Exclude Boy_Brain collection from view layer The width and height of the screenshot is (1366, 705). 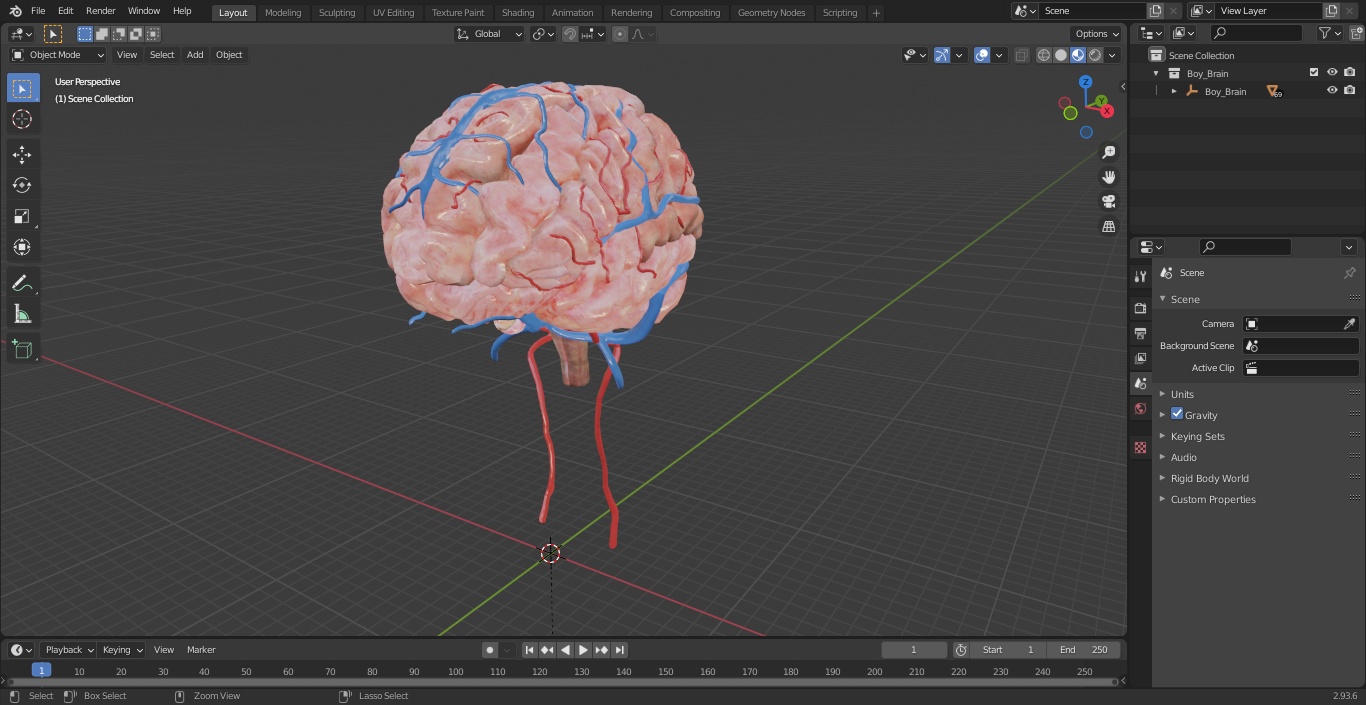coord(1314,72)
